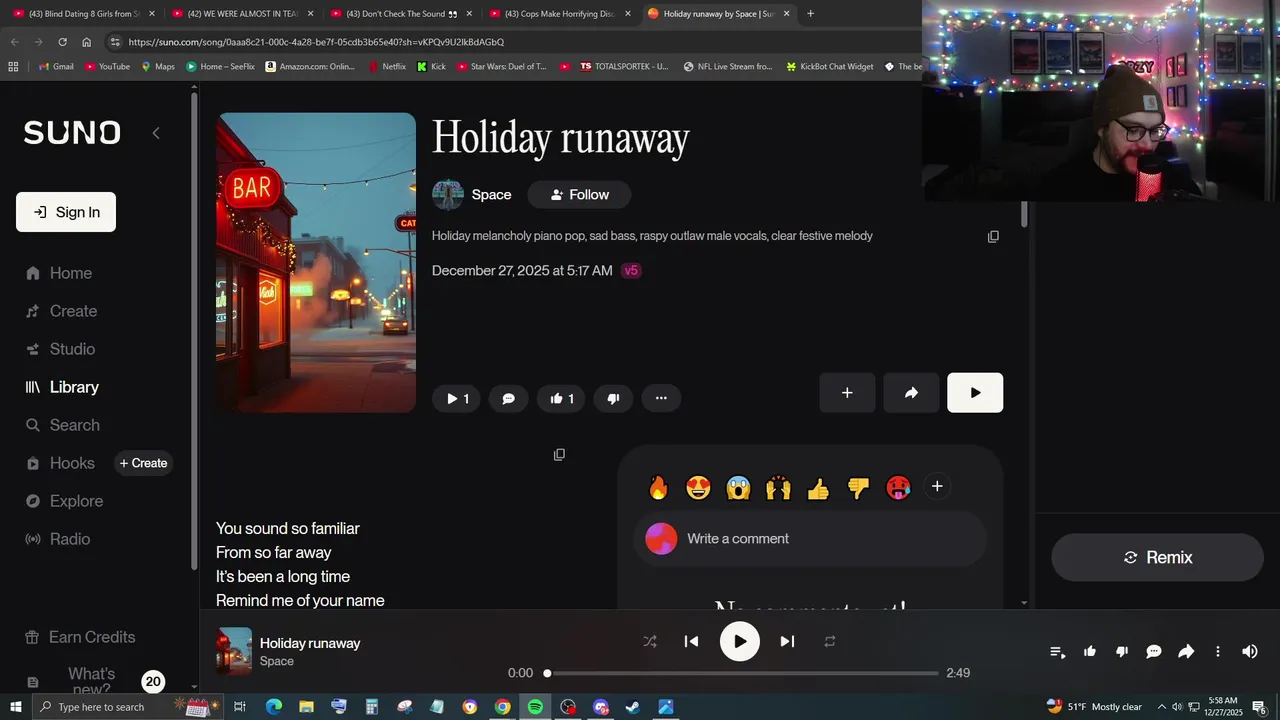Dislike the song with thumbs down under cover
The height and width of the screenshot is (720, 1280).
[613, 398]
